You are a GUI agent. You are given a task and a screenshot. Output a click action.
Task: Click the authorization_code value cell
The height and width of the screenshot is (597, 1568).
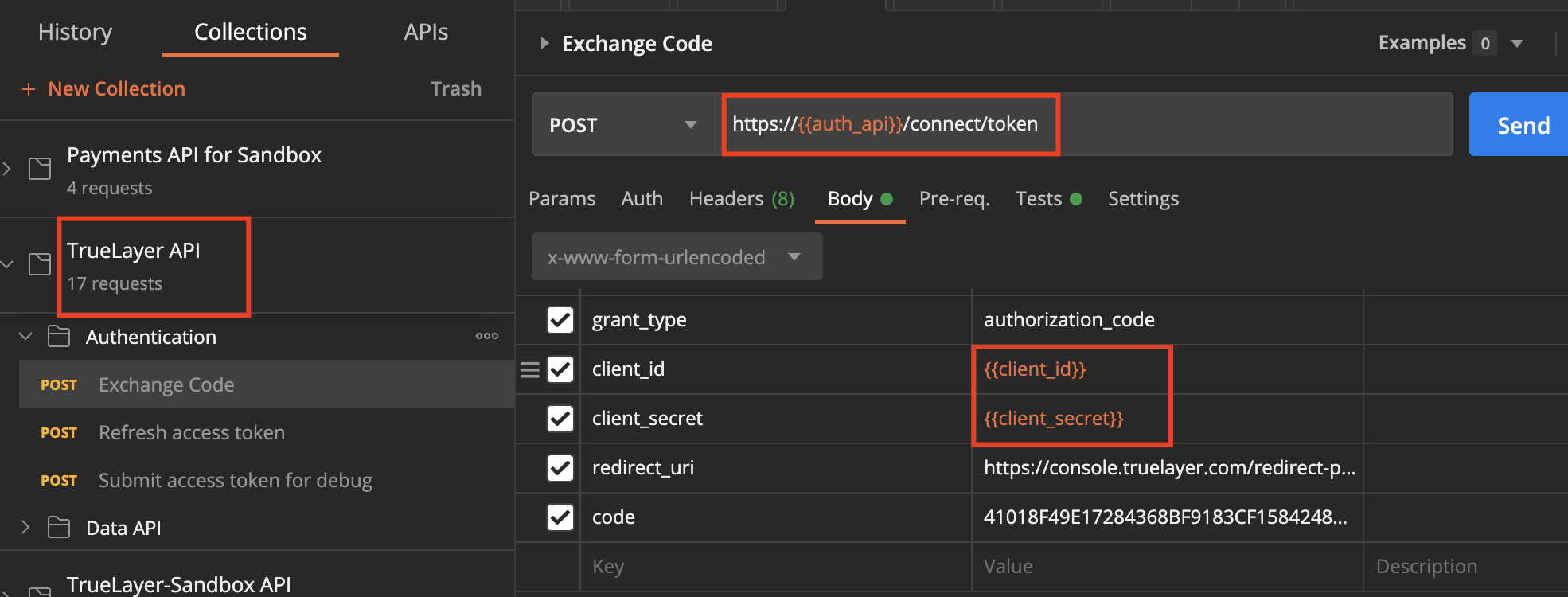1168,320
